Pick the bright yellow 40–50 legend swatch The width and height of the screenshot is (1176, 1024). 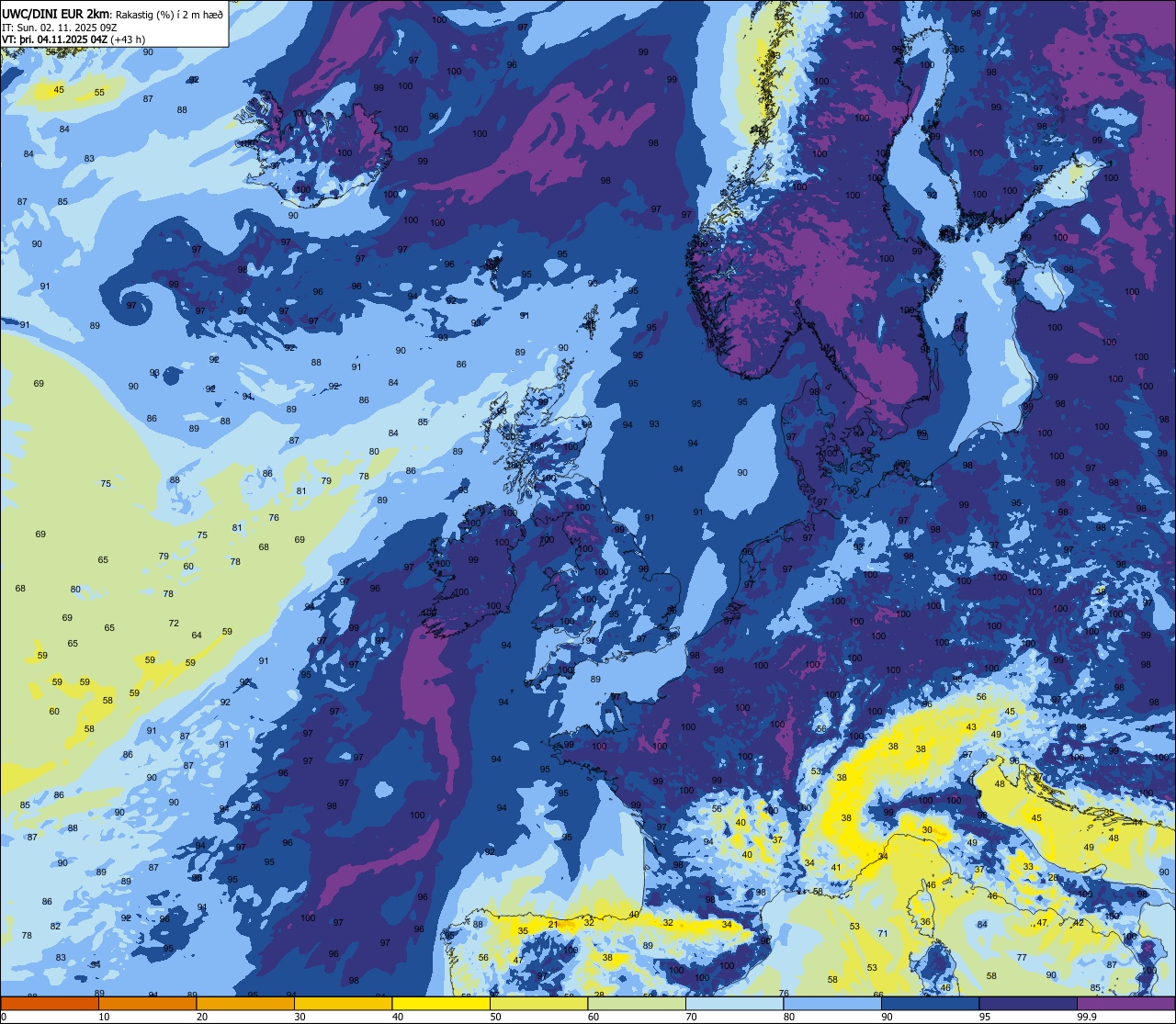pyautogui.click(x=441, y=1003)
